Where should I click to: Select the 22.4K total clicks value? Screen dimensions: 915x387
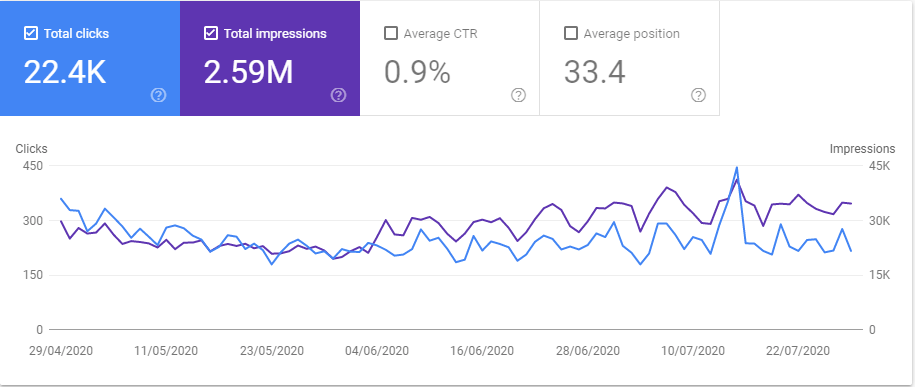[65, 72]
